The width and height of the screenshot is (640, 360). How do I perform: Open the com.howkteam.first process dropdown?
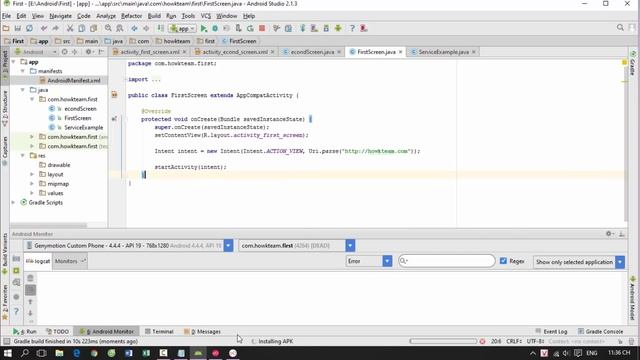(350, 245)
